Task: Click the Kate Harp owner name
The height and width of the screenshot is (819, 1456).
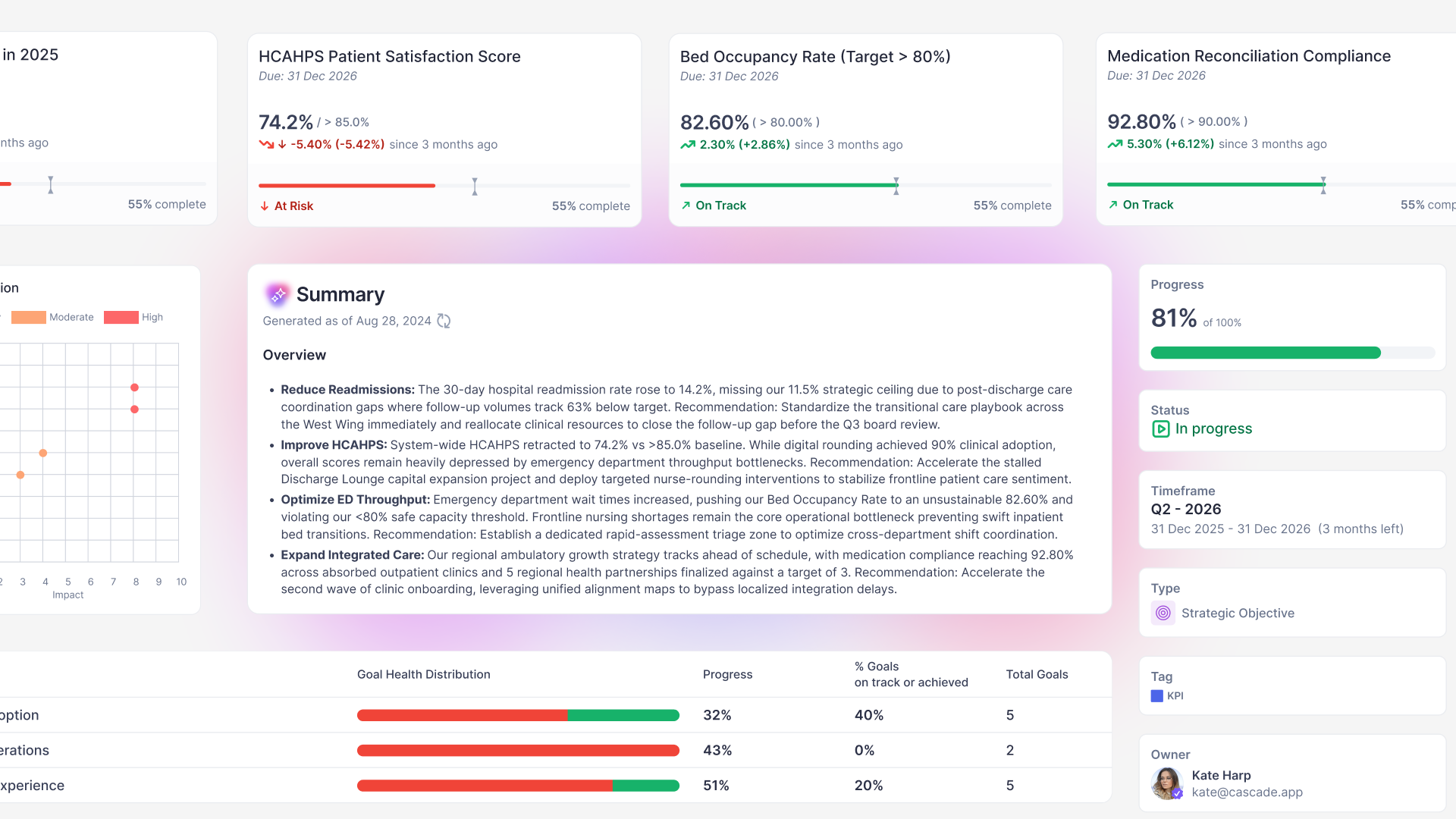Action: point(1221,776)
